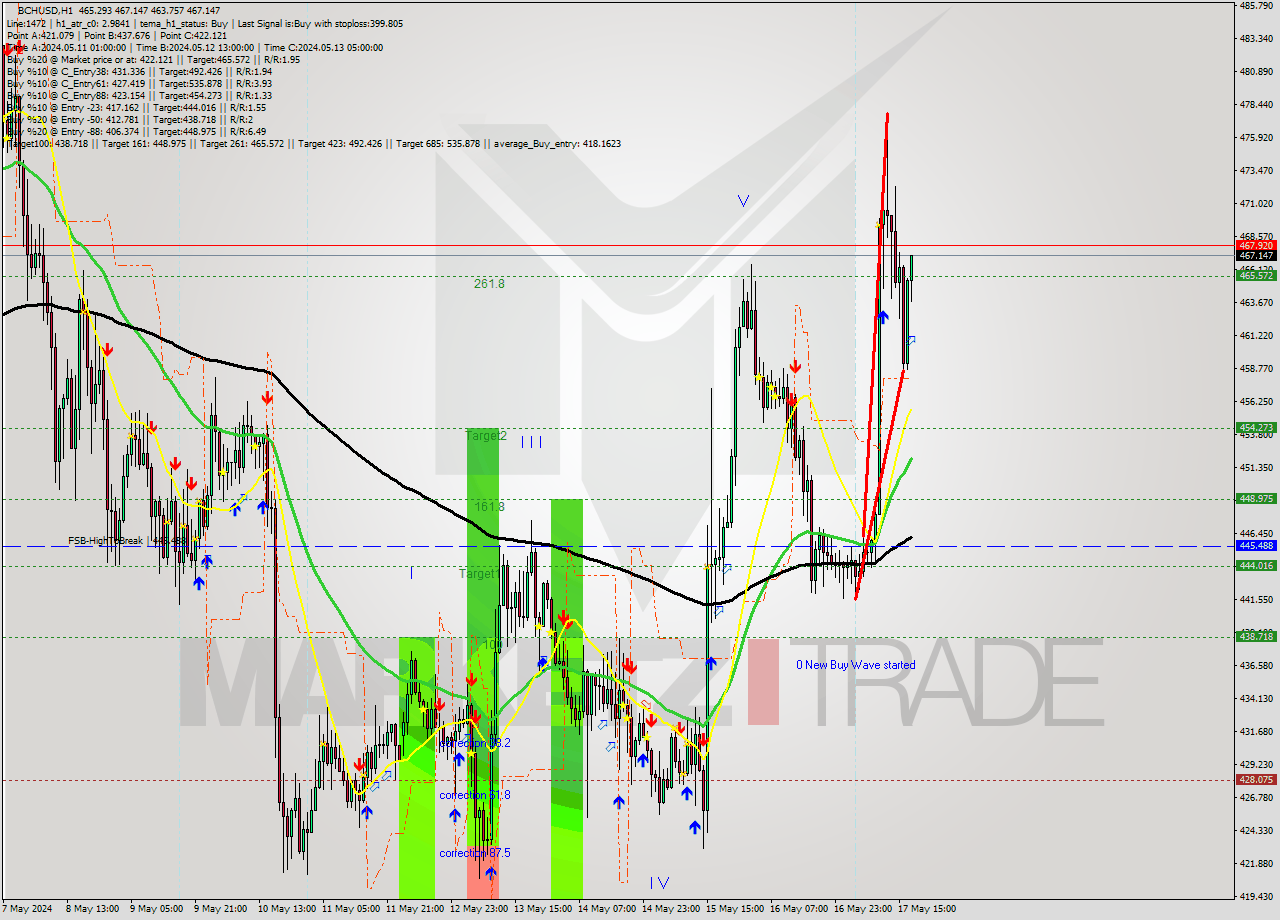
Task: Click the 'correction 87.5' label
Action: tap(475, 853)
